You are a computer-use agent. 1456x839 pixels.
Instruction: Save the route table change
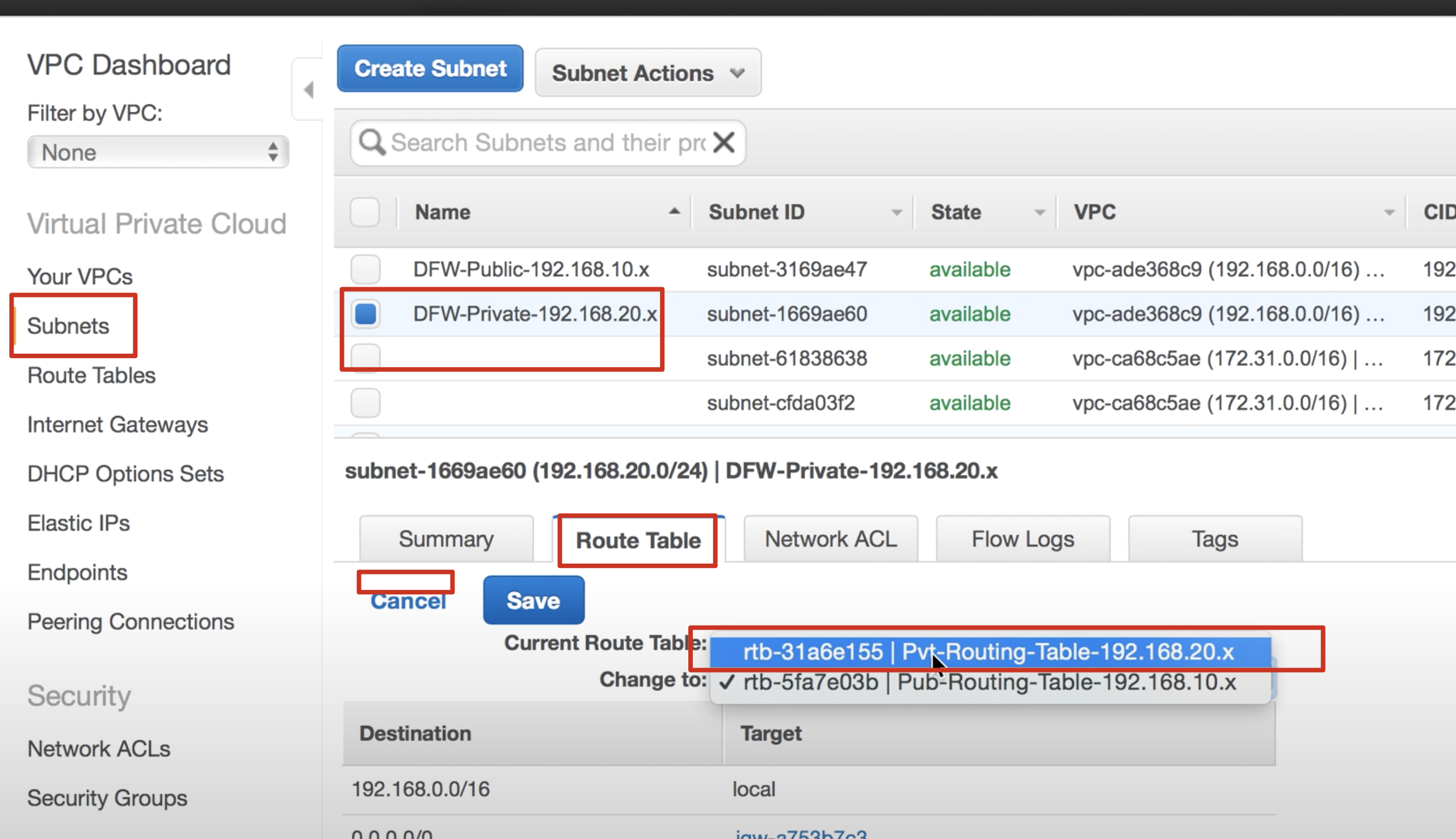point(533,601)
